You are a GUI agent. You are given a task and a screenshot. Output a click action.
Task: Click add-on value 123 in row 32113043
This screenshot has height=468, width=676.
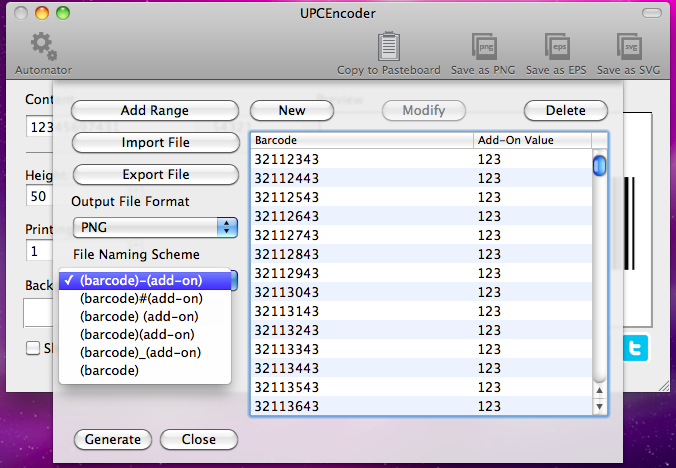pos(489,292)
